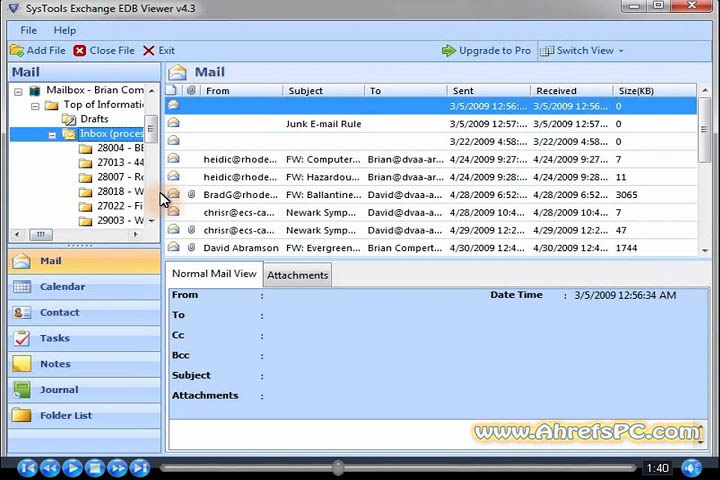This screenshot has height=480, width=720.
Task: Select the FW: Ballantine... message from BradG
Action: click(431, 195)
